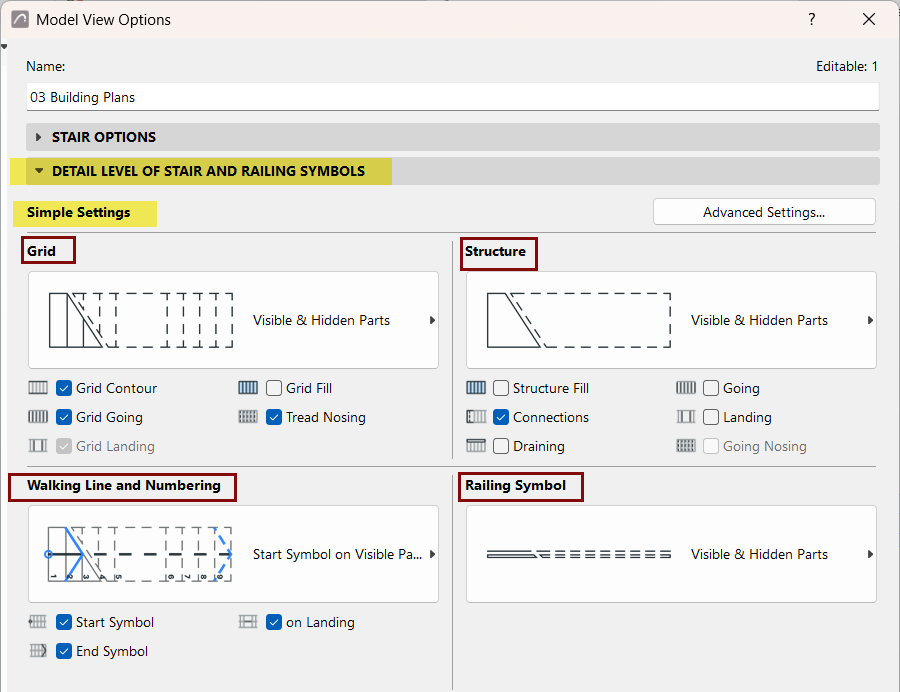Uncheck the Grid Going checkbox

[x=64, y=417]
